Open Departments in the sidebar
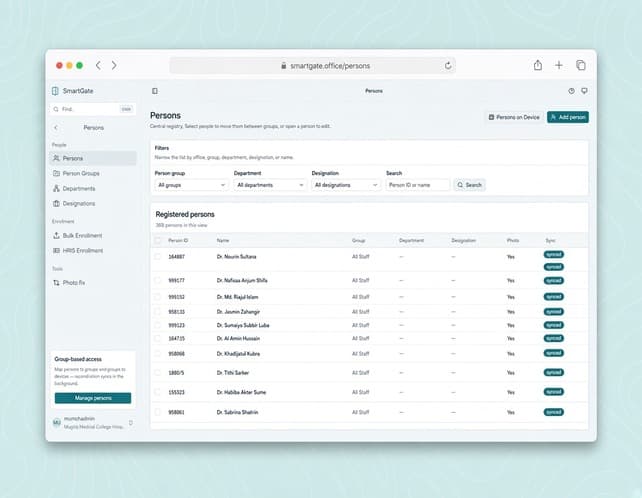This screenshot has width=642, height=498. [x=93, y=188]
